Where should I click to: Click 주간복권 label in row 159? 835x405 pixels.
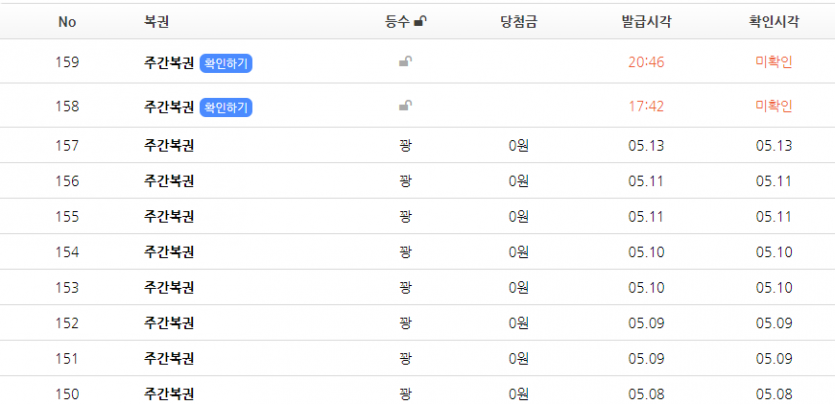pos(168,63)
